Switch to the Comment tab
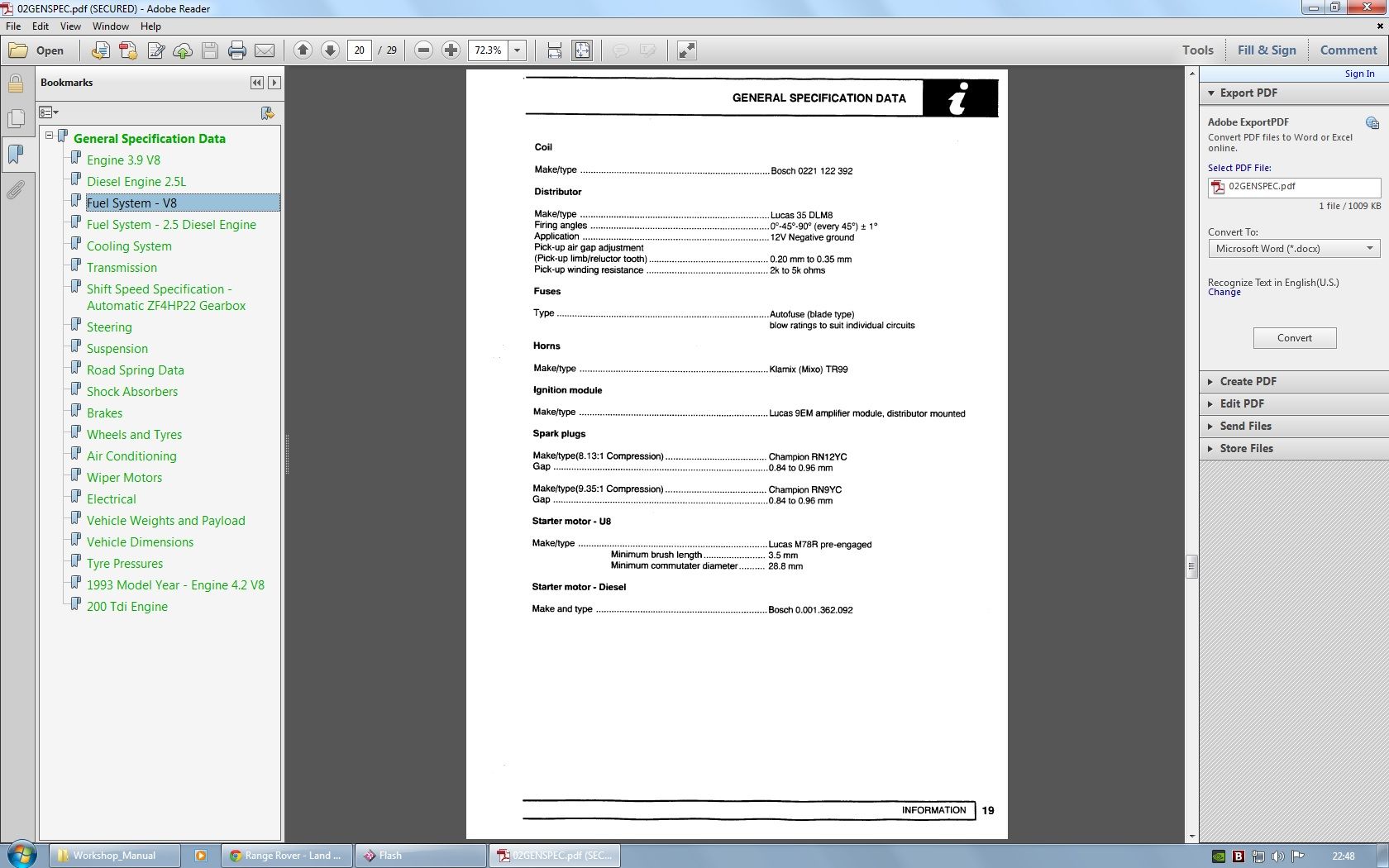 [1348, 50]
